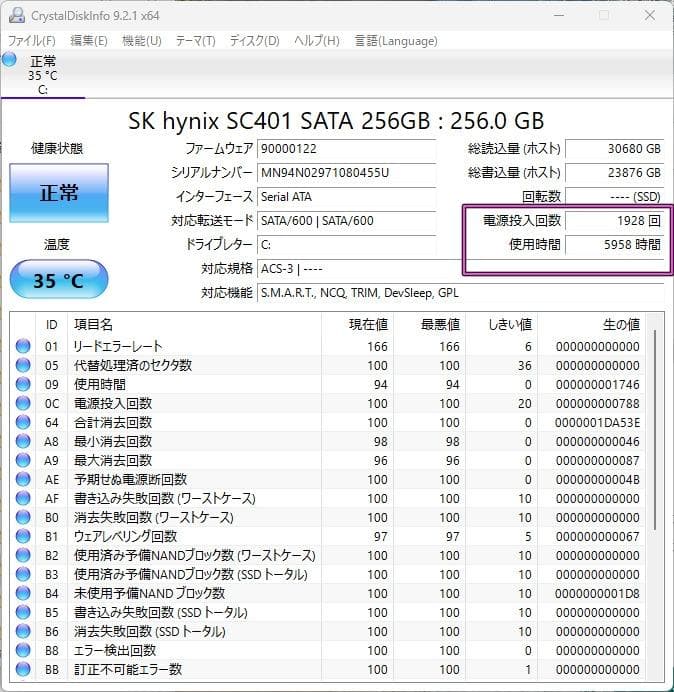Click status orb of 最小消去回数 row

(23, 441)
